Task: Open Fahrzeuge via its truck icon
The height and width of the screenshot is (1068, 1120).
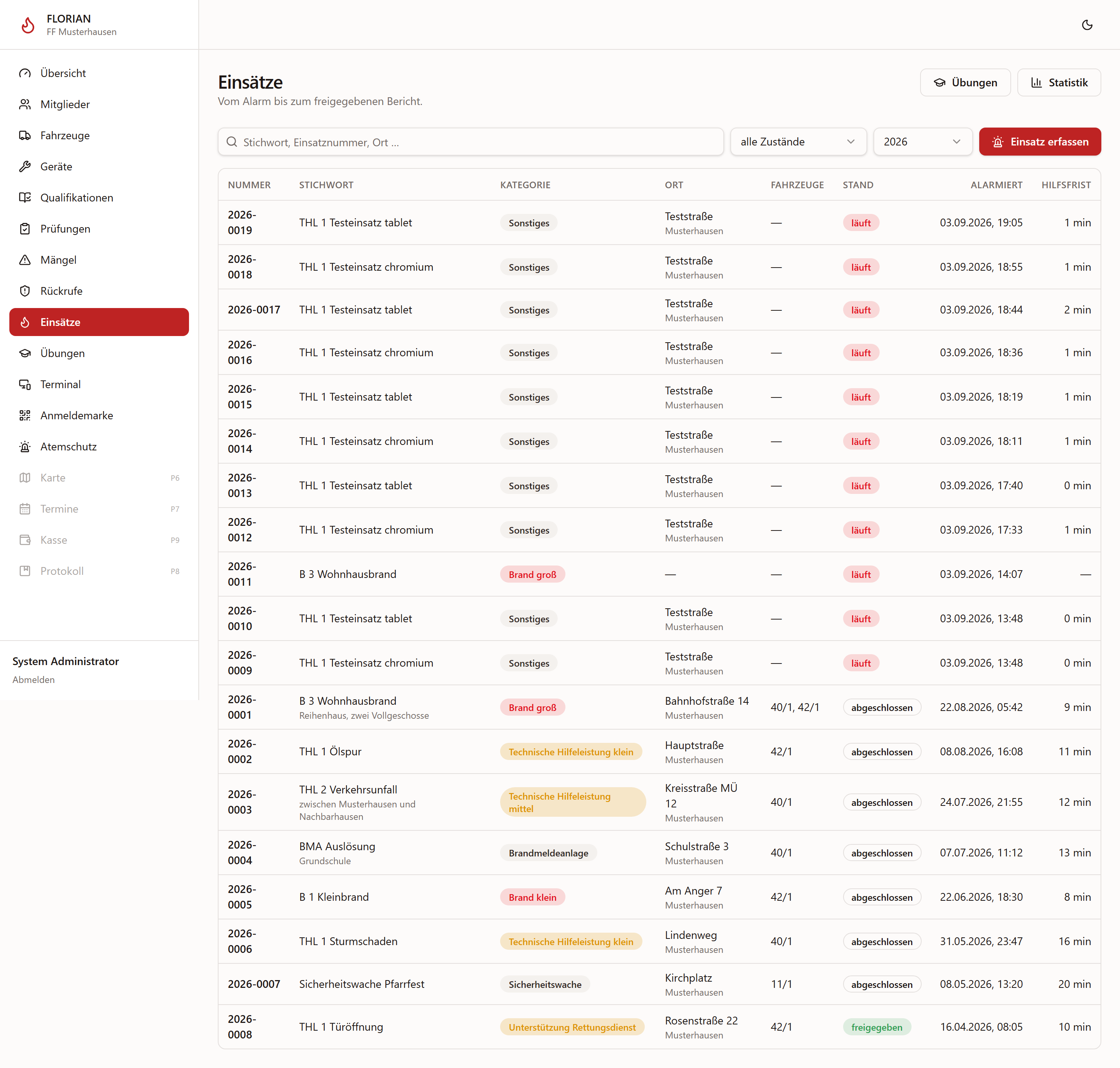Action: 25,135
